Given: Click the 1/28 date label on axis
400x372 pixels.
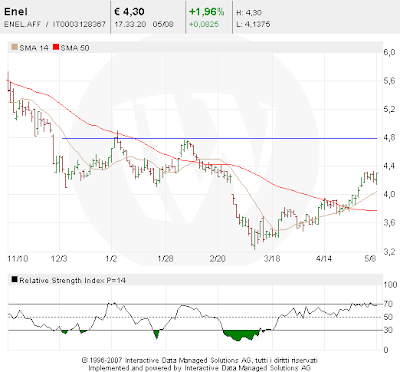Looking at the screenshot, I should coord(165,259).
